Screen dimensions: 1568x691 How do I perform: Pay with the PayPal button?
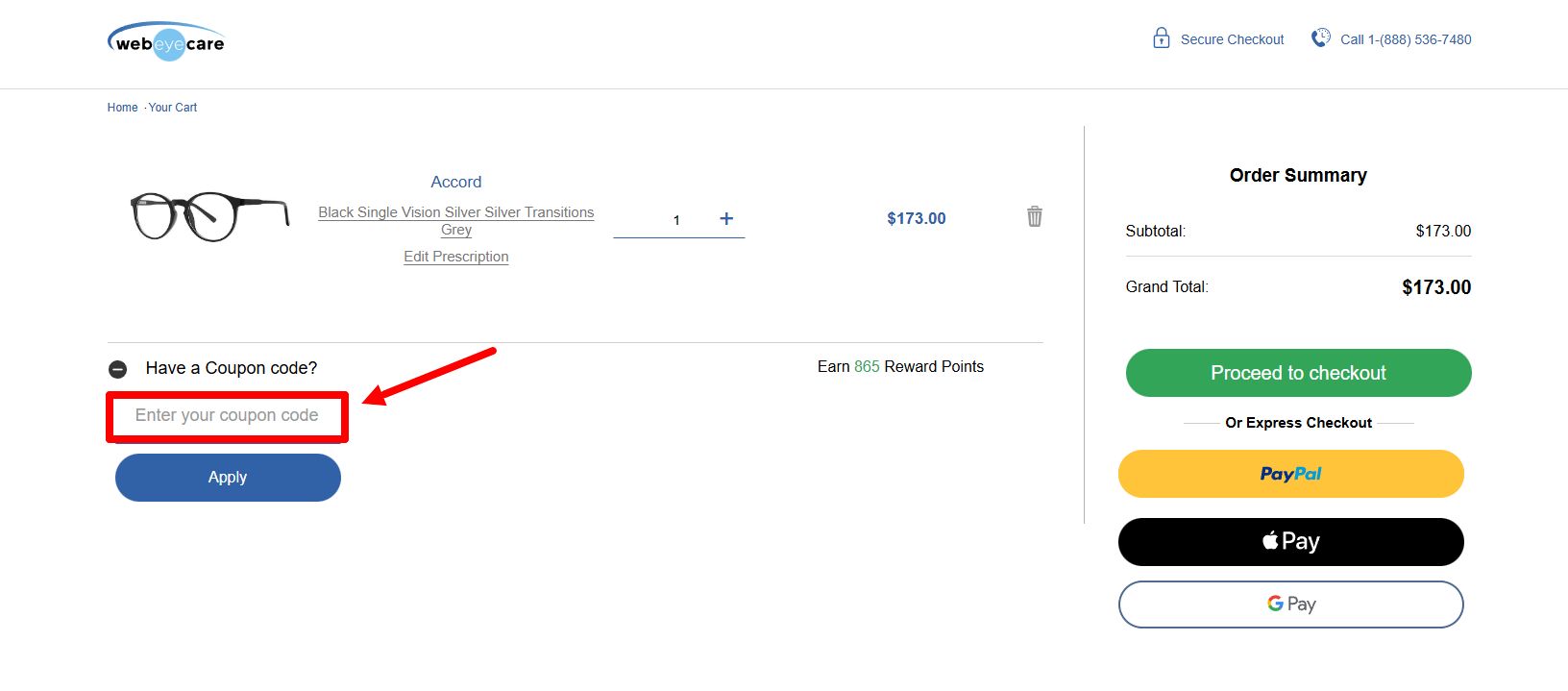click(1290, 474)
